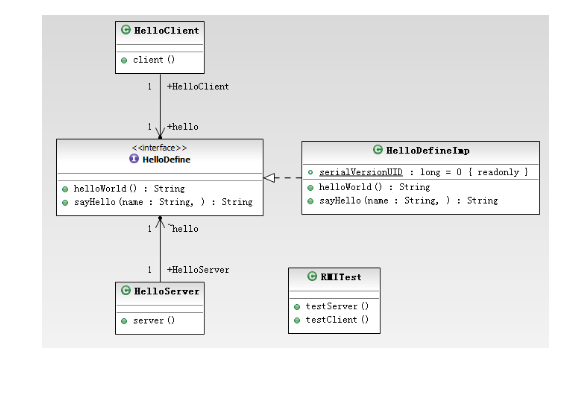Click the green class icon beside HelloDefineImp
The height and width of the screenshot is (404, 587).
coord(378,150)
